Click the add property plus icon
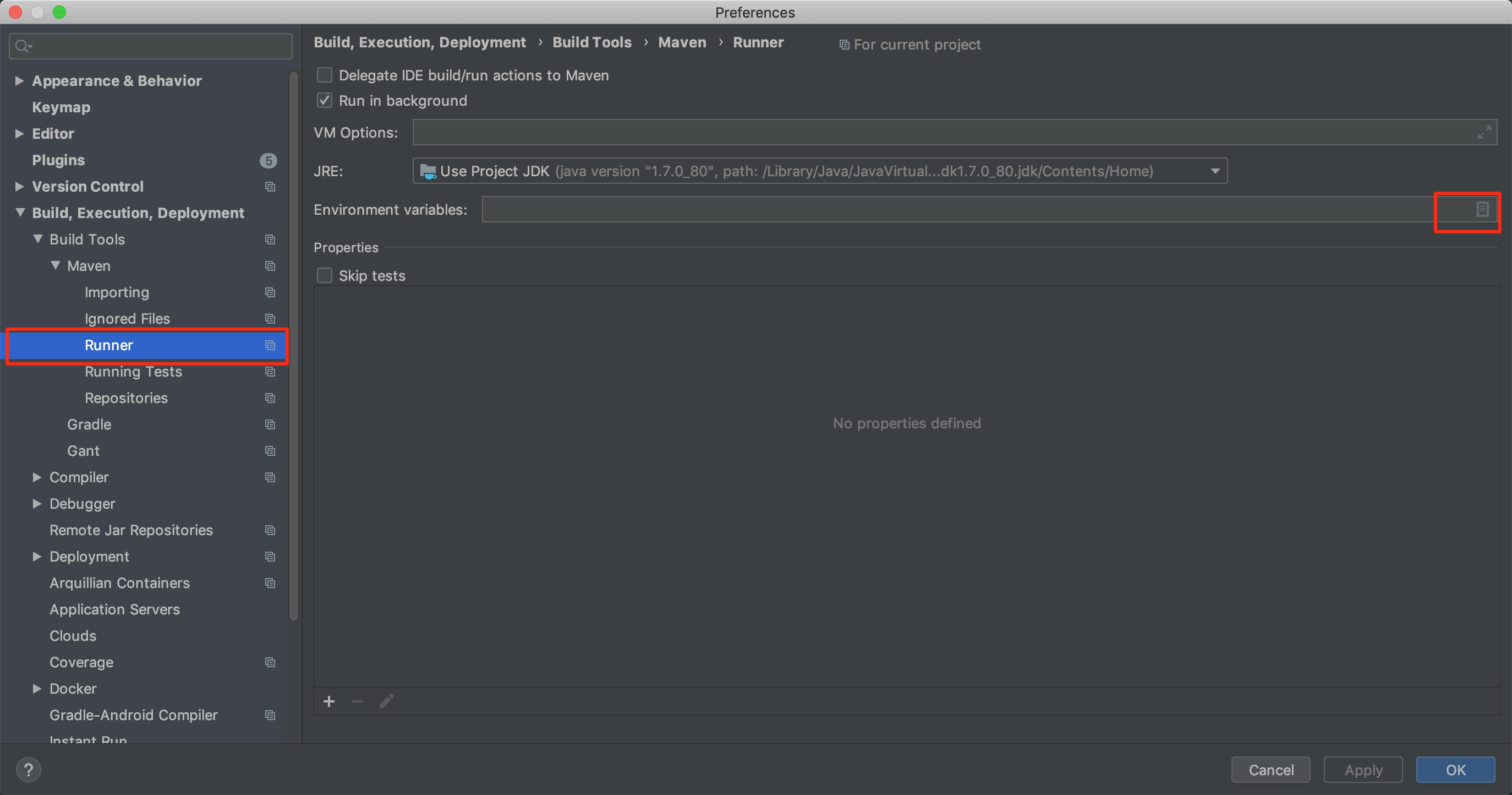The width and height of the screenshot is (1512, 795). coord(328,701)
